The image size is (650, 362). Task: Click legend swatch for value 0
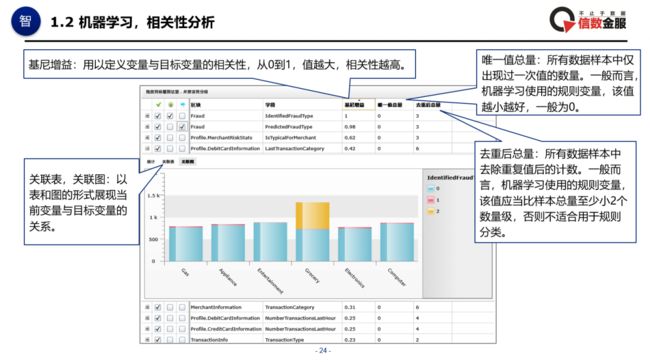point(431,189)
